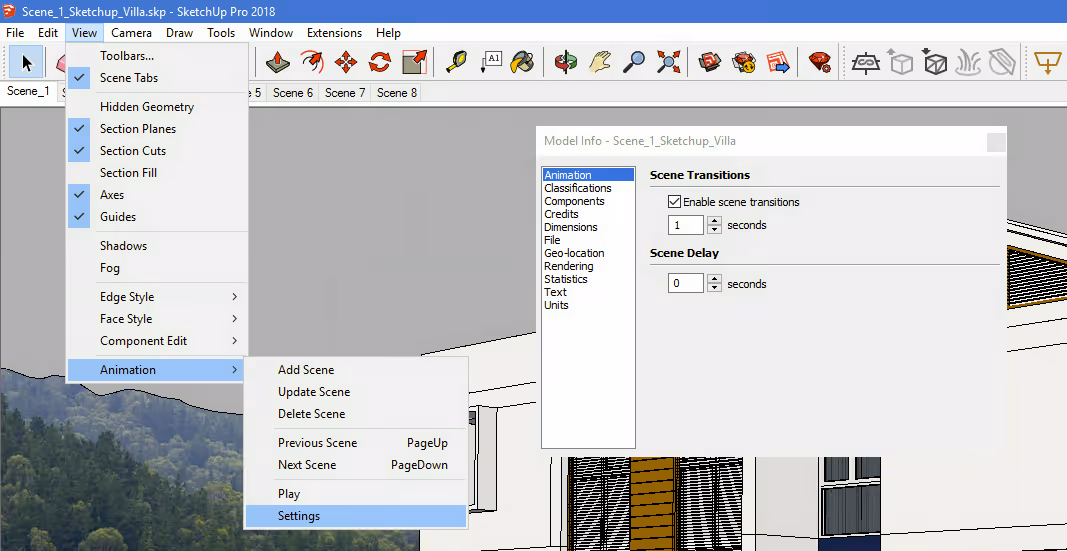Viewport: 1067px width, 551px height.
Task: Open the Draw menu
Action: [180, 33]
